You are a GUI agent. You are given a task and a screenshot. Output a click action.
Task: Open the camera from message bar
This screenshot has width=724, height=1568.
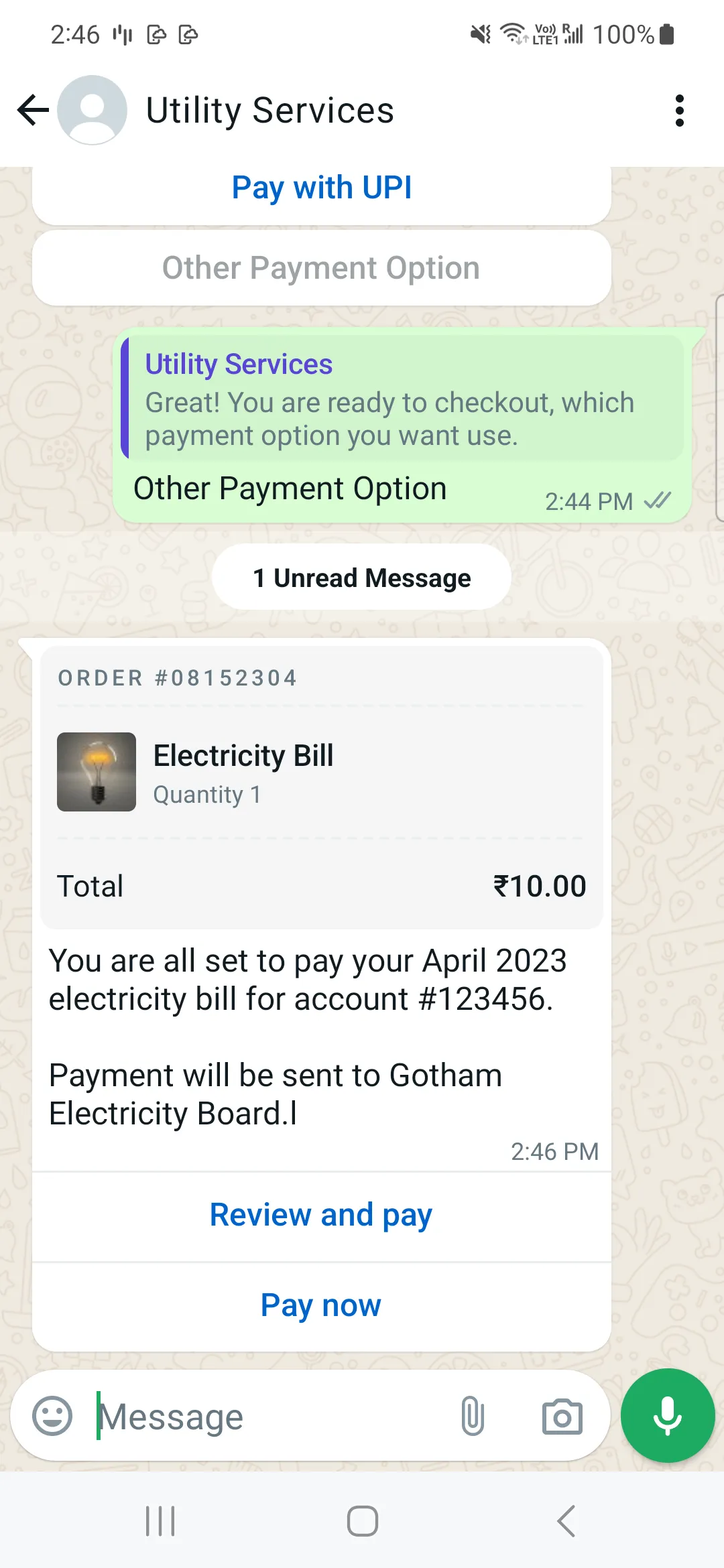(x=562, y=1416)
